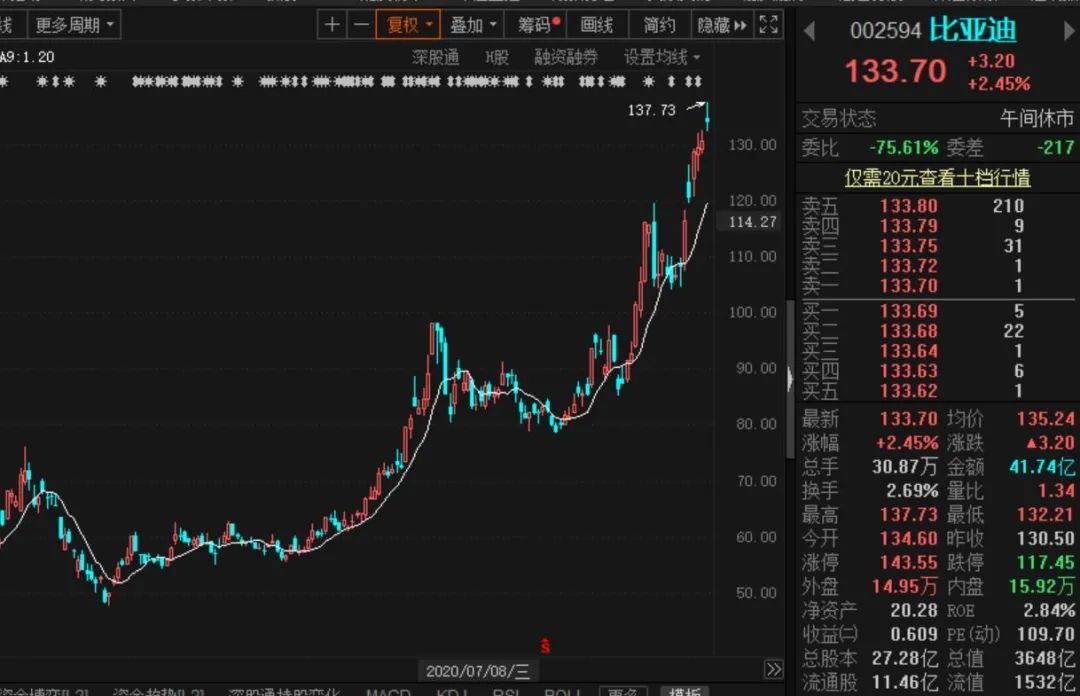Image resolution: width=1080 pixels, height=696 pixels.
Task: Click the 流值 value 1532亿
Action: point(1045,682)
